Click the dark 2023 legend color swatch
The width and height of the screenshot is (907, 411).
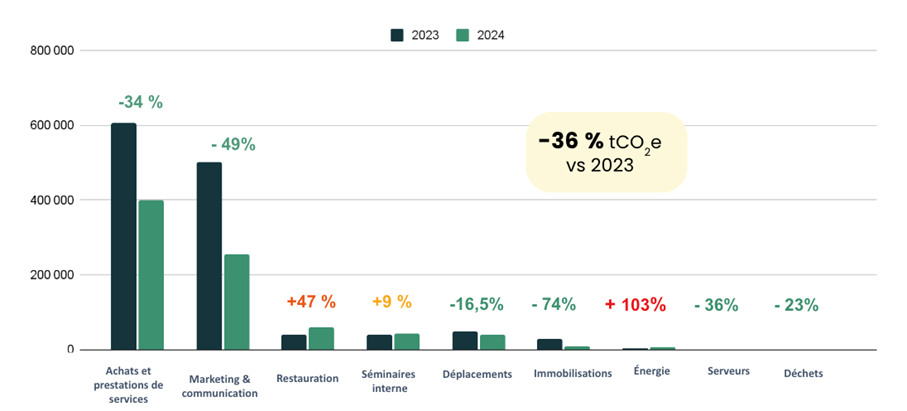click(x=397, y=35)
